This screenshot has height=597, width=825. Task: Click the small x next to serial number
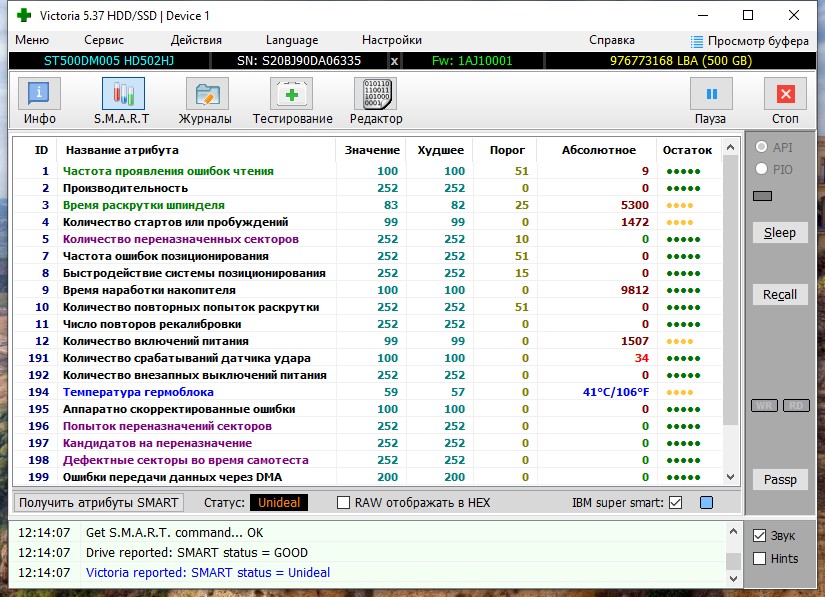pos(394,62)
